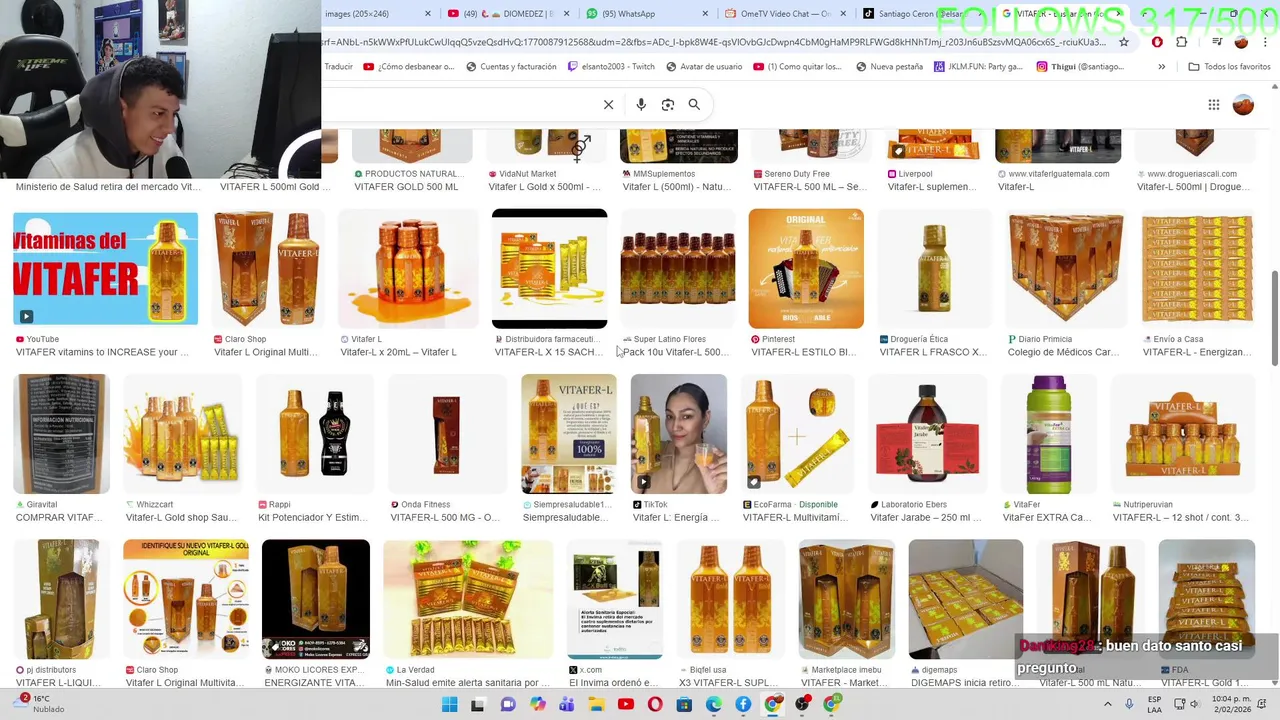Click the browser address bar URL

click(714, 42)
